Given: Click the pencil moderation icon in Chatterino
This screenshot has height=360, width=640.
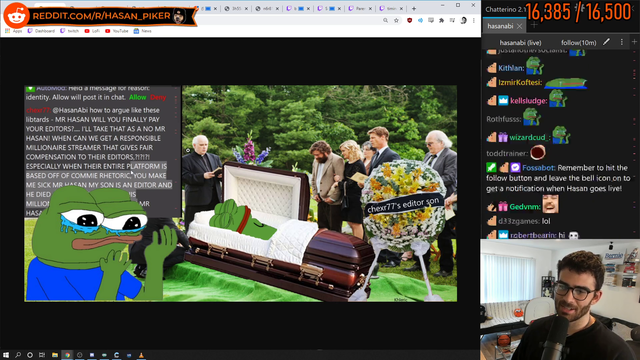Looking at the screenshot, I should 607,42.
